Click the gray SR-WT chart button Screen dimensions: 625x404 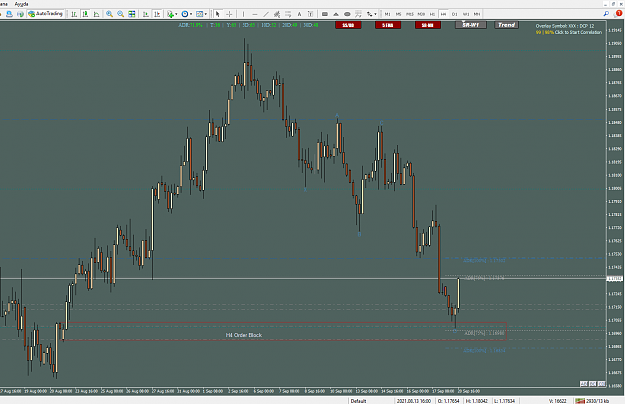coord(471,25)
